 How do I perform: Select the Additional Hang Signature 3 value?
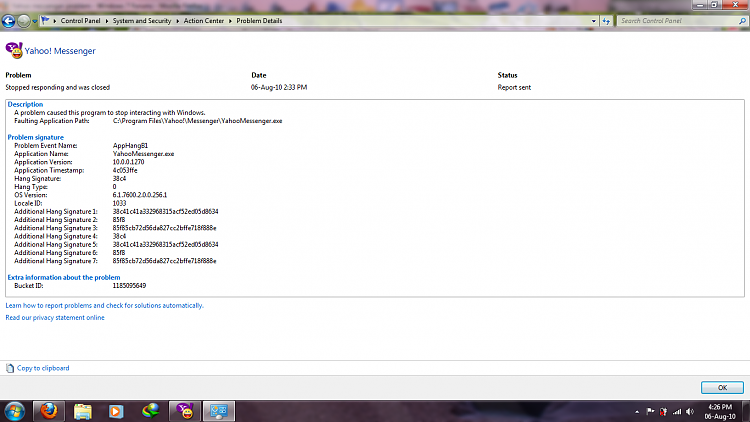click(165, 228)
